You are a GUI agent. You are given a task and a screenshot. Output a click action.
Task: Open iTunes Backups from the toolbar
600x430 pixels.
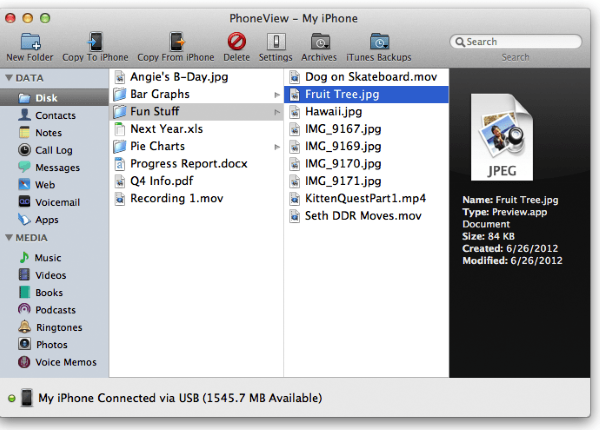pyautogui.click(x=379, y=41)
